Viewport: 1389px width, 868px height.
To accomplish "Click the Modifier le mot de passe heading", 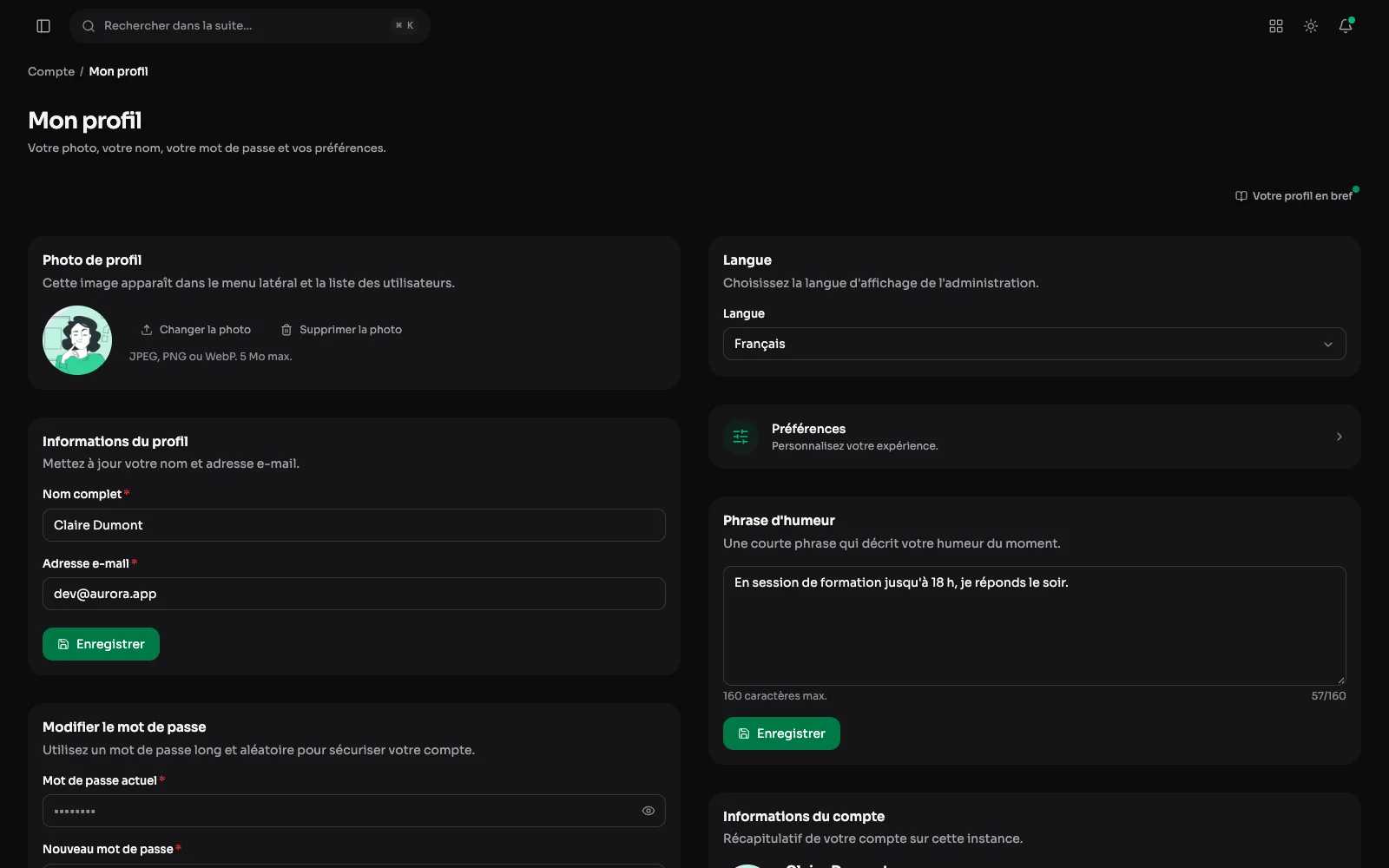I will [124, 727].
